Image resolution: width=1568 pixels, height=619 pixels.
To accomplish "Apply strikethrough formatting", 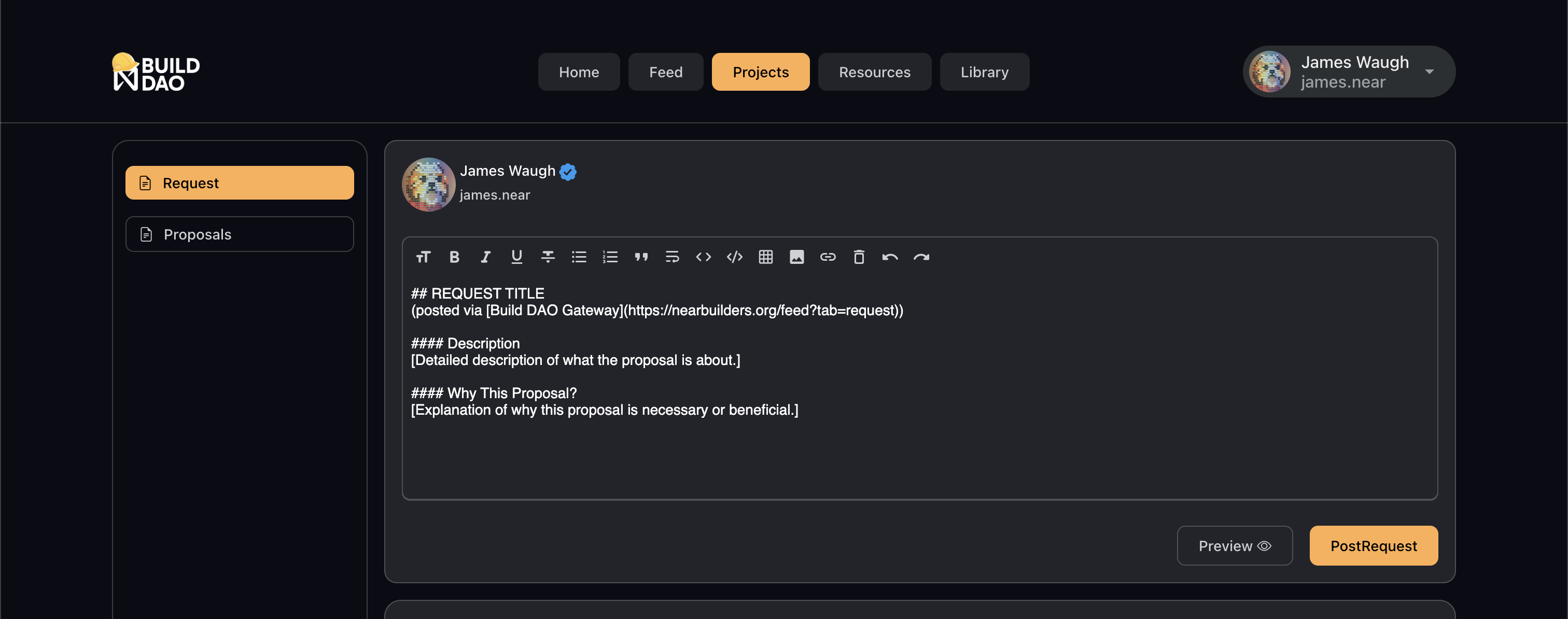I will [x=548, y=257].
